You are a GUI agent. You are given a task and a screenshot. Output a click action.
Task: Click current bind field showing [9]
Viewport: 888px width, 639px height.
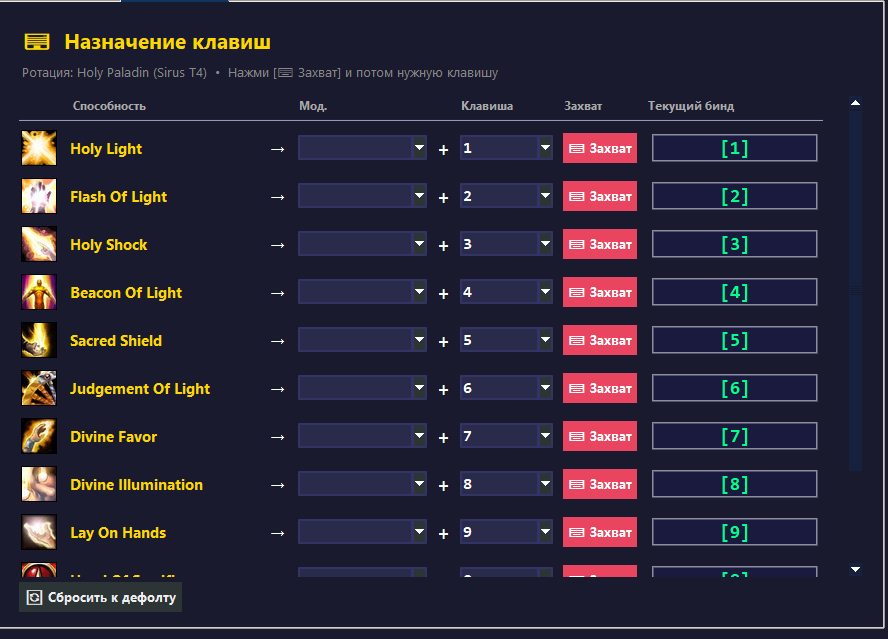(735, 532)
